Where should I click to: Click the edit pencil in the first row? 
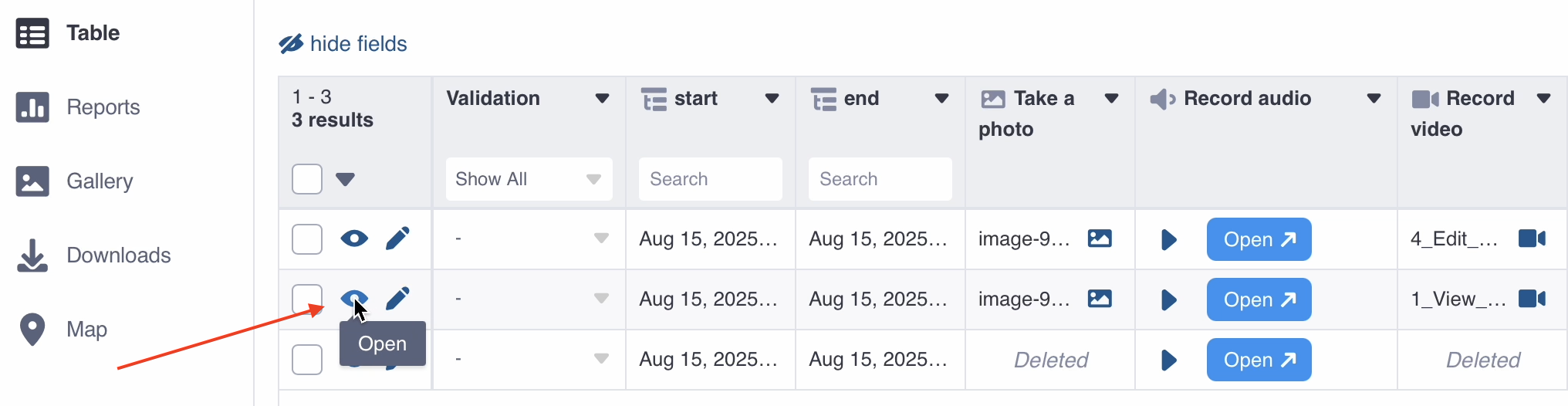click(397, 239)
